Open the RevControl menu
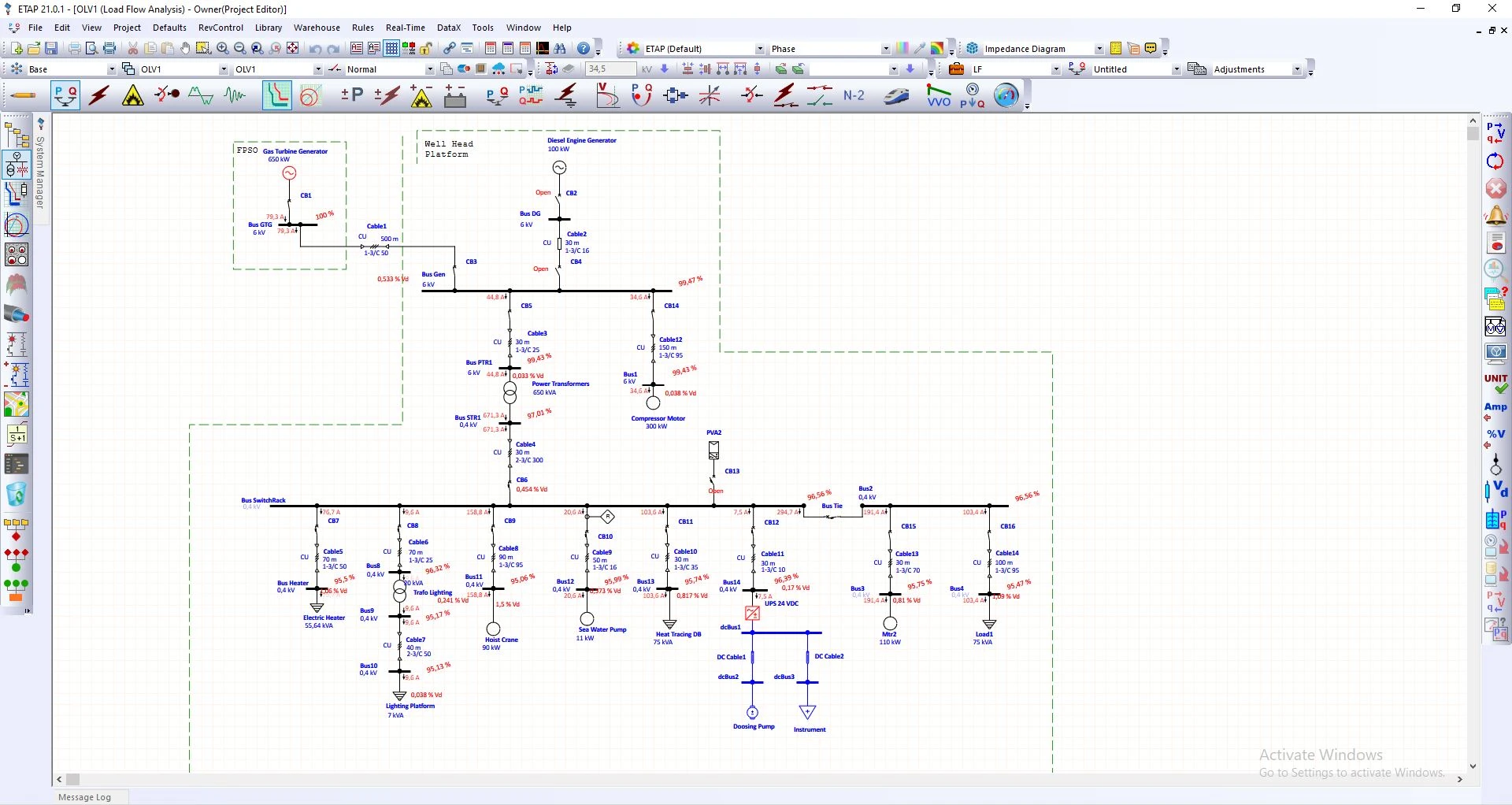 point(220,28)
